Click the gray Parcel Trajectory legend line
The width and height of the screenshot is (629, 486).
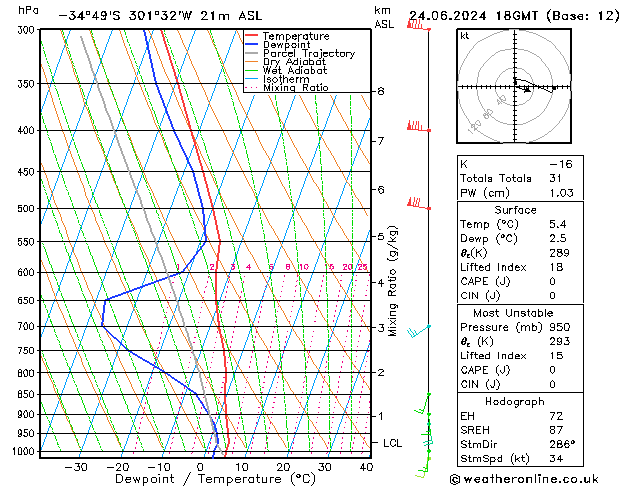[x=252, y=53]
